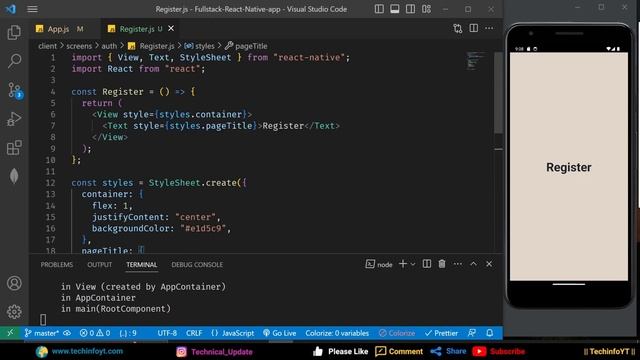Open remote window status bar icon
This screenshot has height=360, width=640.
tap(10, 333)
